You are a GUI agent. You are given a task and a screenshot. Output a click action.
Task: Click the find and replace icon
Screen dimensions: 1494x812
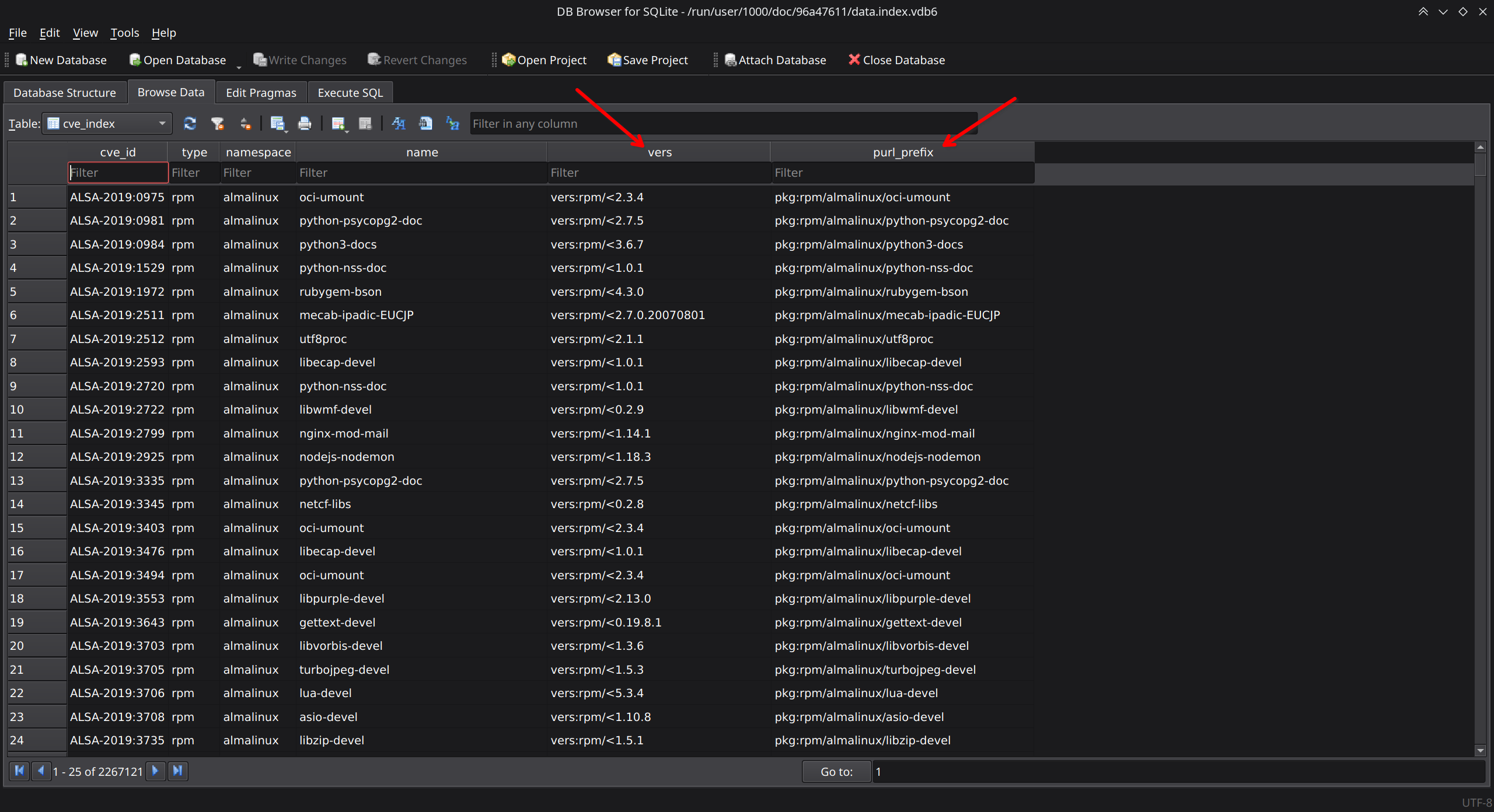453,123
